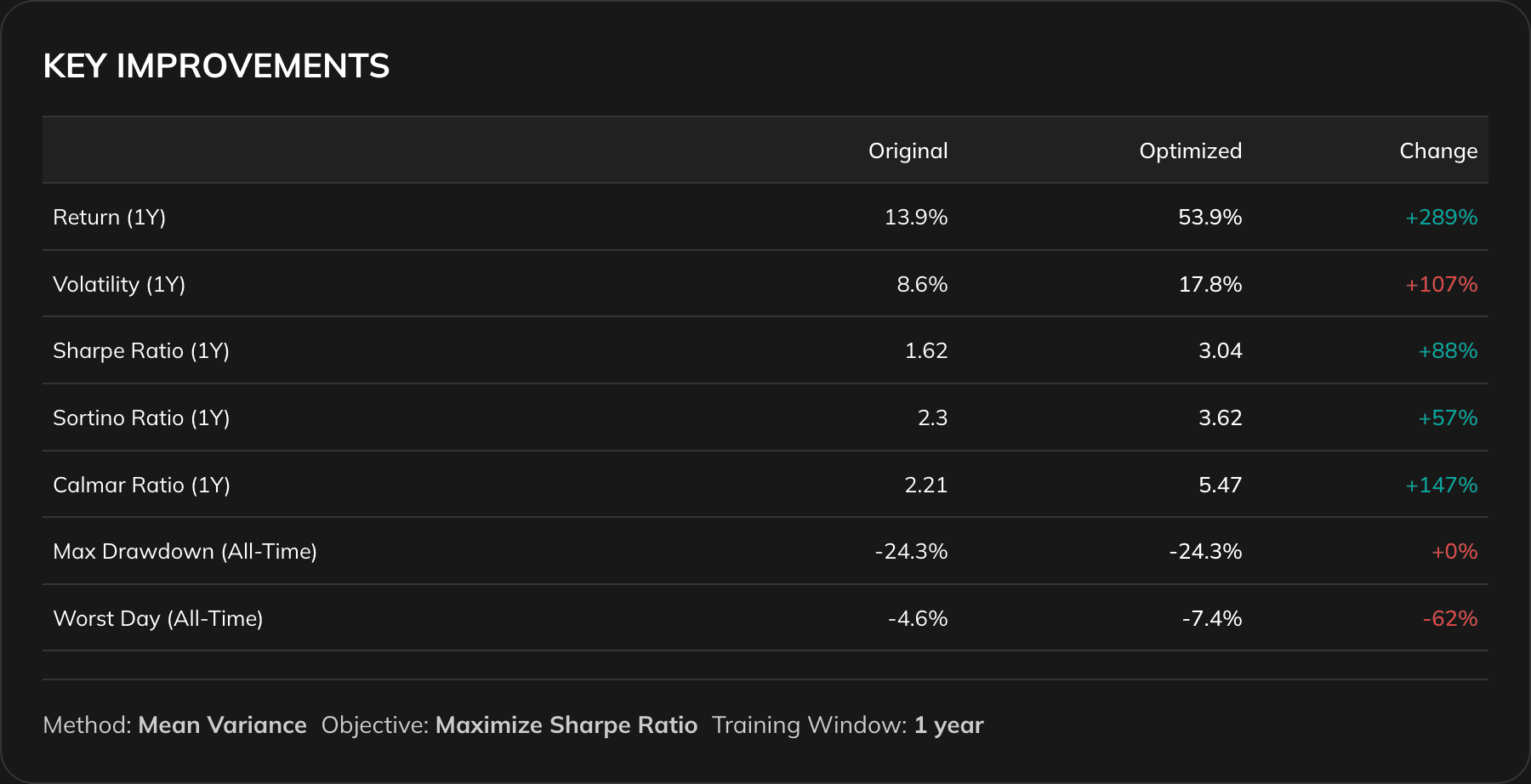
Task: Select the Sortino Ratio (1Y) row label
Action: pyautogui.click(x=141, y=418)
